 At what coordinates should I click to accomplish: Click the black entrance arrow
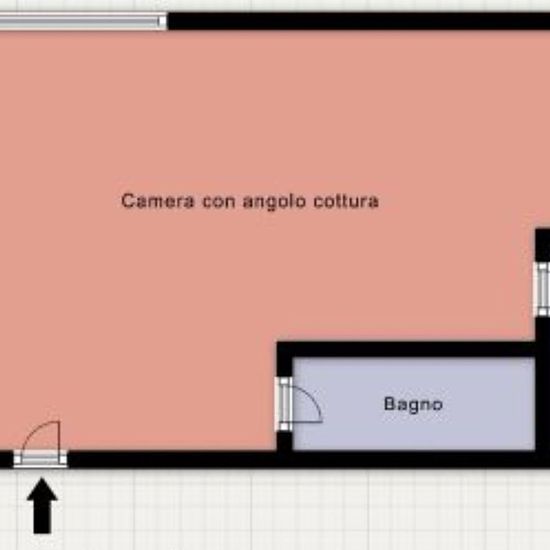pos(42,505)
